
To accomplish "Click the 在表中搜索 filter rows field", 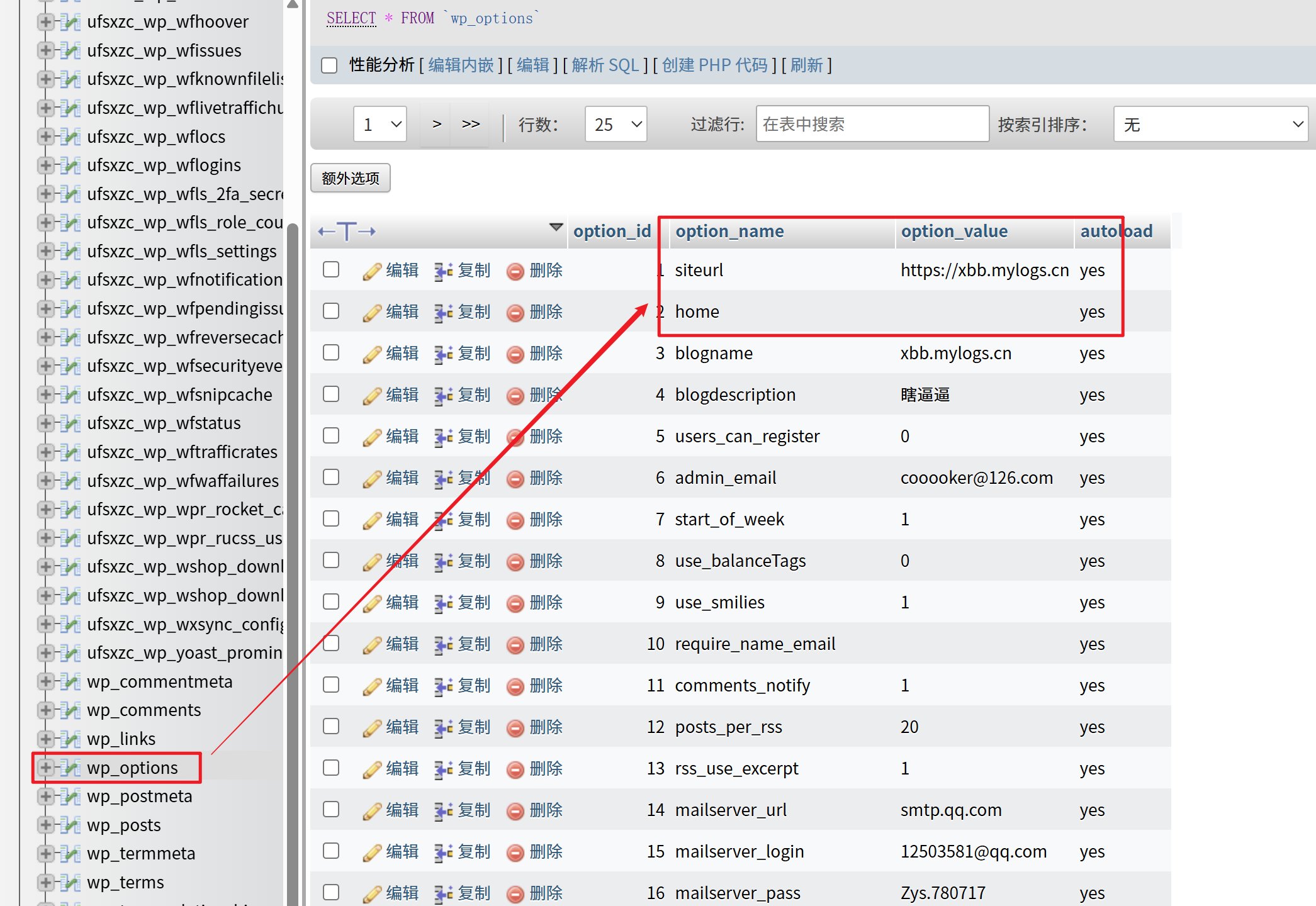I will [872, 124].
